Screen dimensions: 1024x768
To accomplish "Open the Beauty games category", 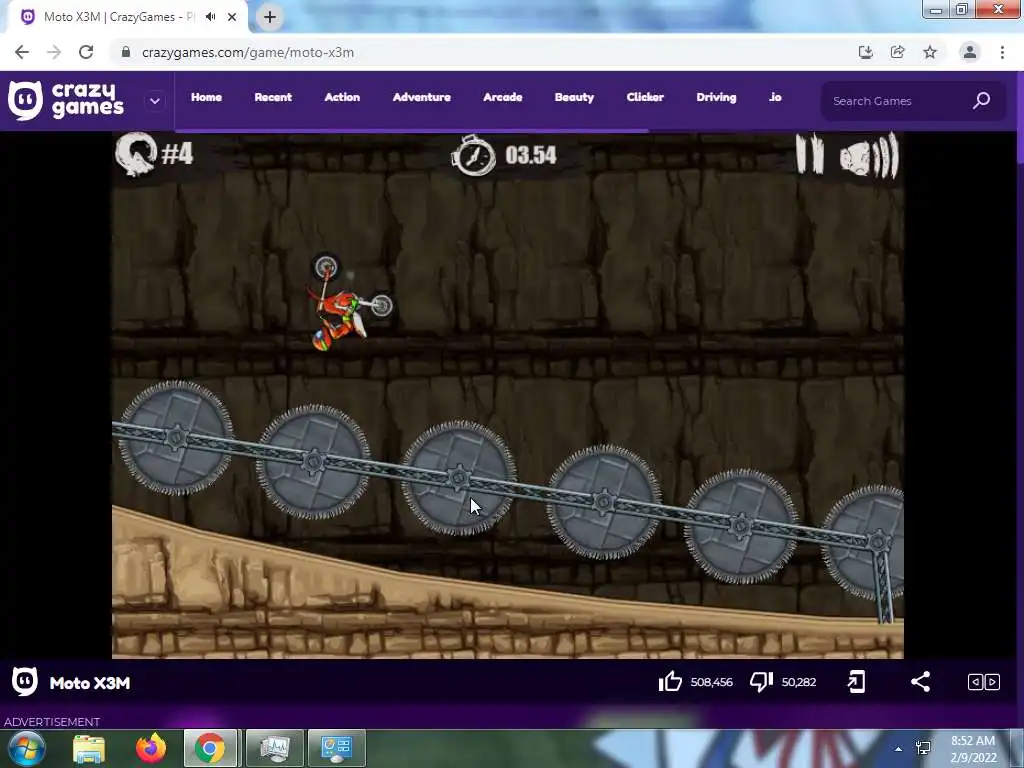I will [x=574, y=97].
